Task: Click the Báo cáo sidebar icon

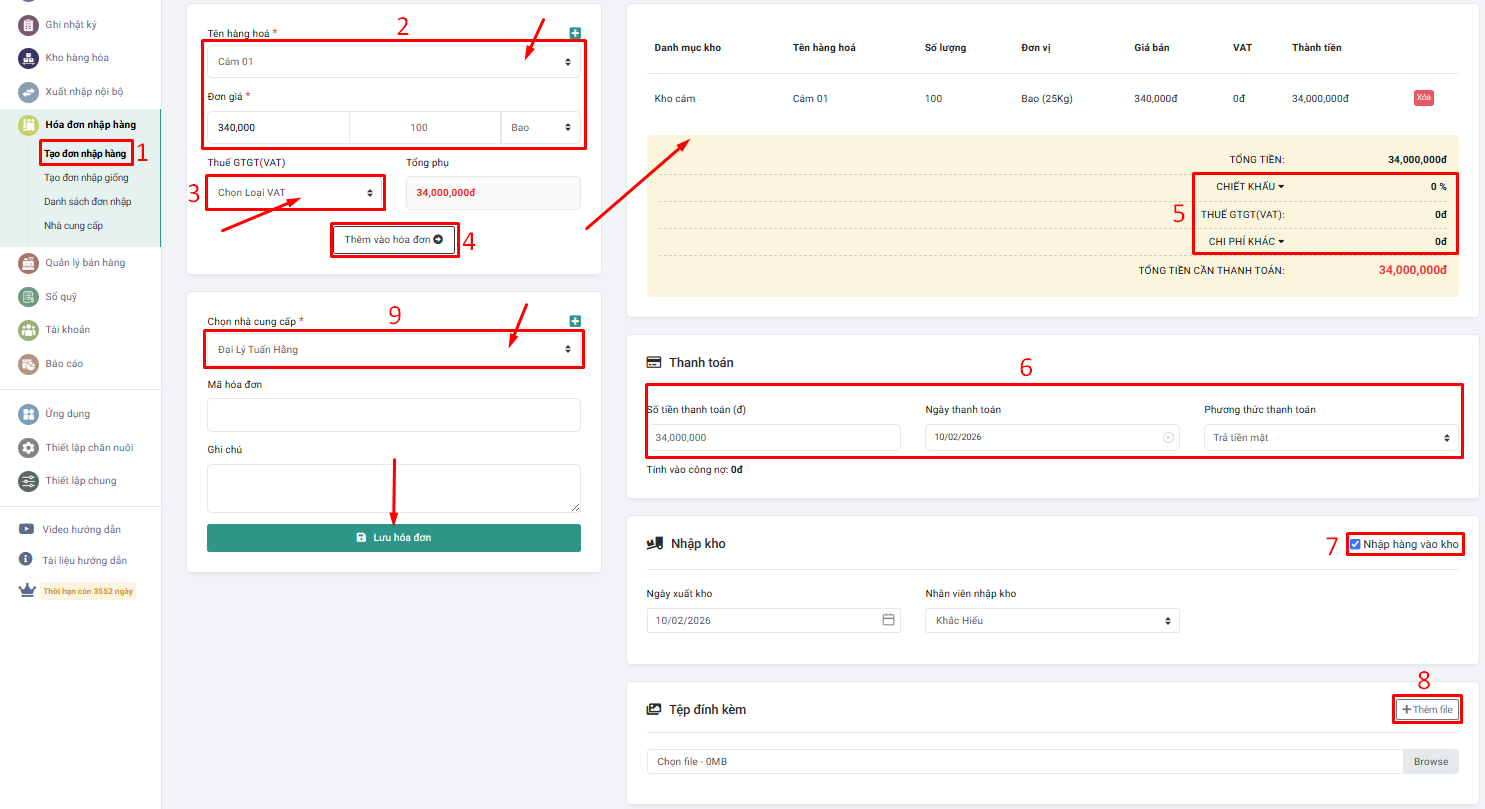Action: (29, 363)
